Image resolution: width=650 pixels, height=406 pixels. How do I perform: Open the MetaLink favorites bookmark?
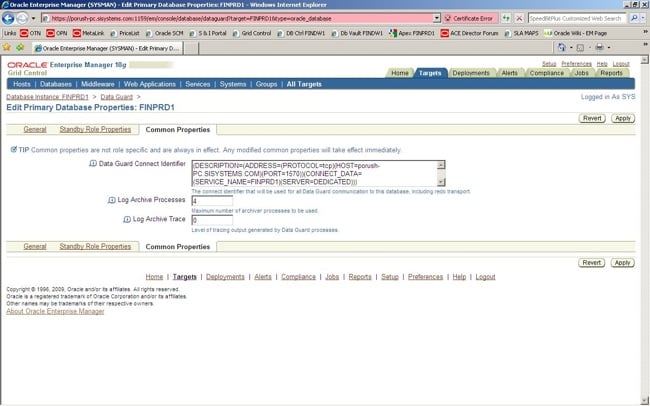tap(88, 33)
